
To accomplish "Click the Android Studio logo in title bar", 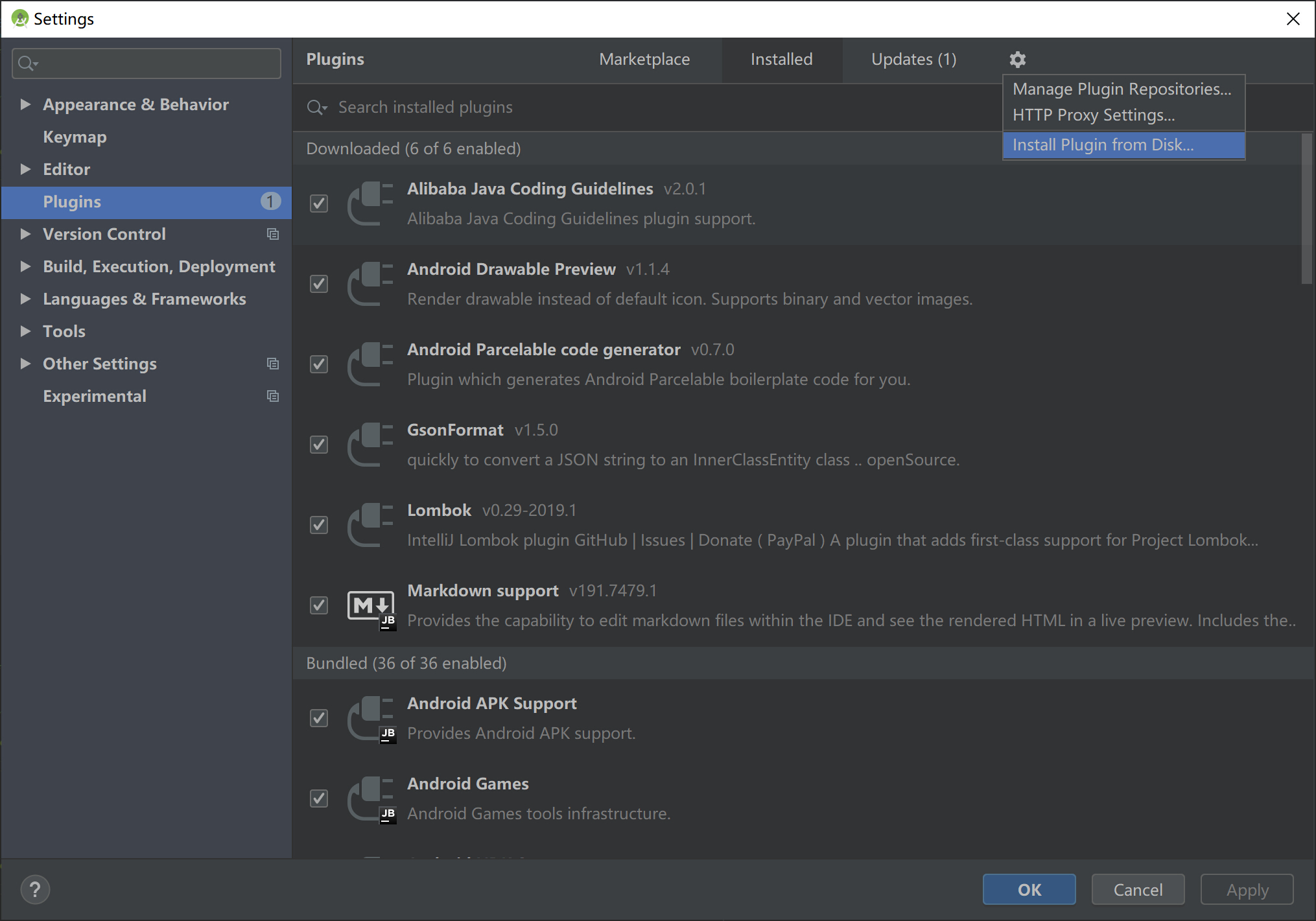I will [x=20, y=19].
